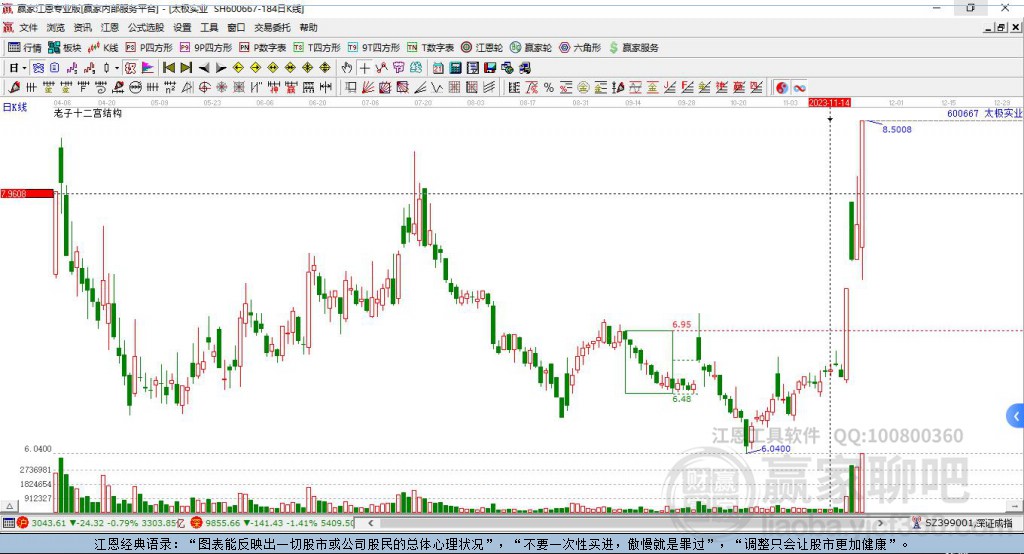Click the 6.0400 low price label
The height and width of the screenshot is (554, 1024).
pos(776,449)
